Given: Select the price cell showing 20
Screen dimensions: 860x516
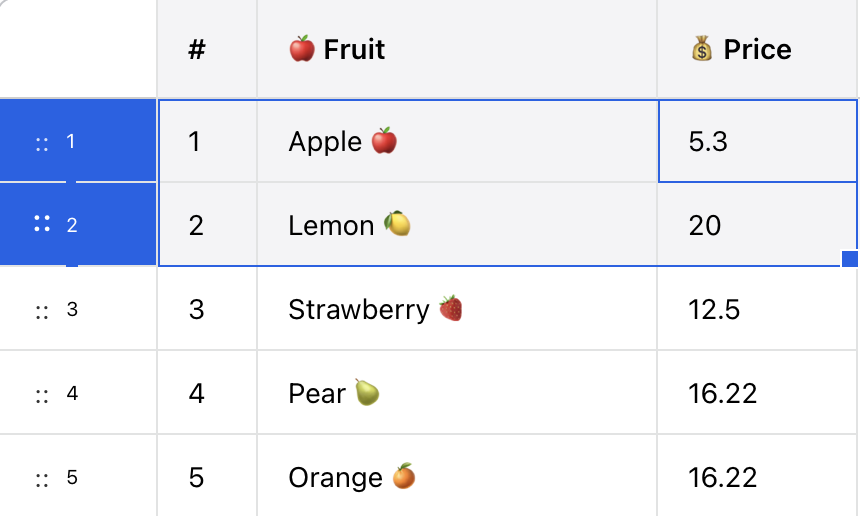Looking at the screenshot, I should pyautogui.click(x=757, y=225).
